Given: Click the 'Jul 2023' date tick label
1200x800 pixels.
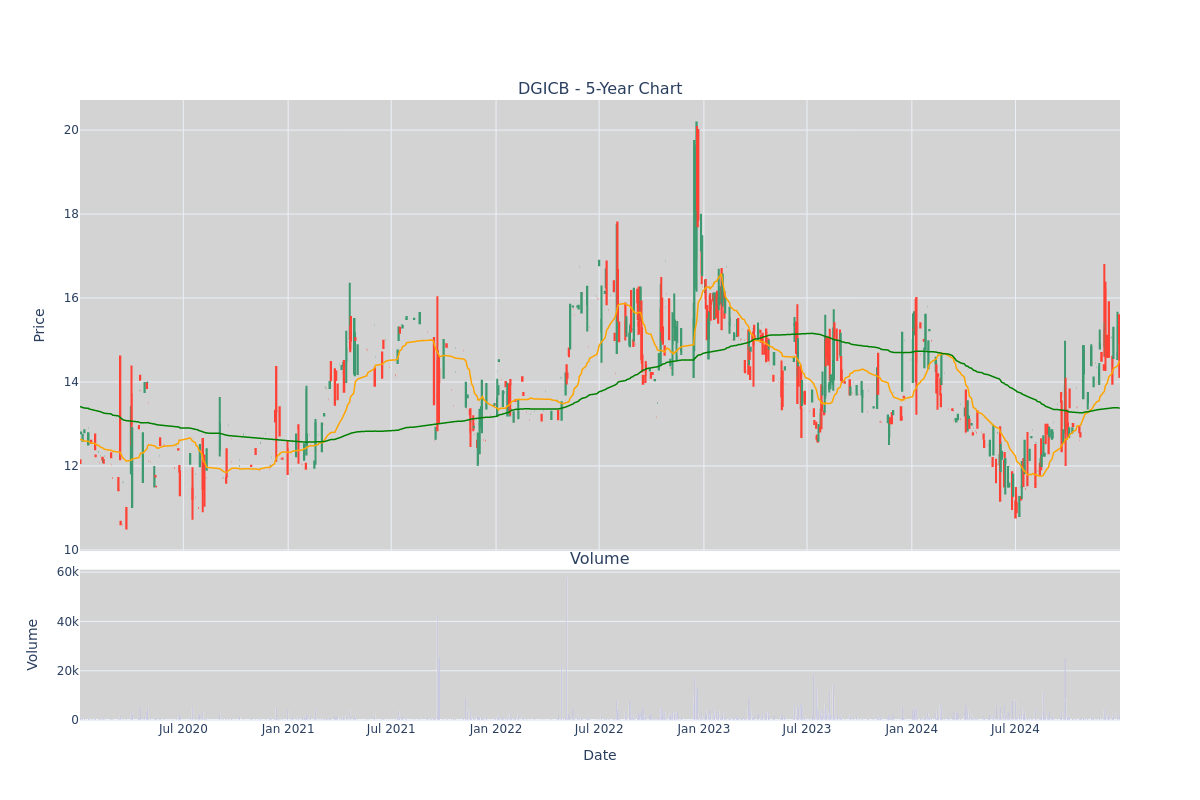Looking at the screenshot, I should coord(807,729).
